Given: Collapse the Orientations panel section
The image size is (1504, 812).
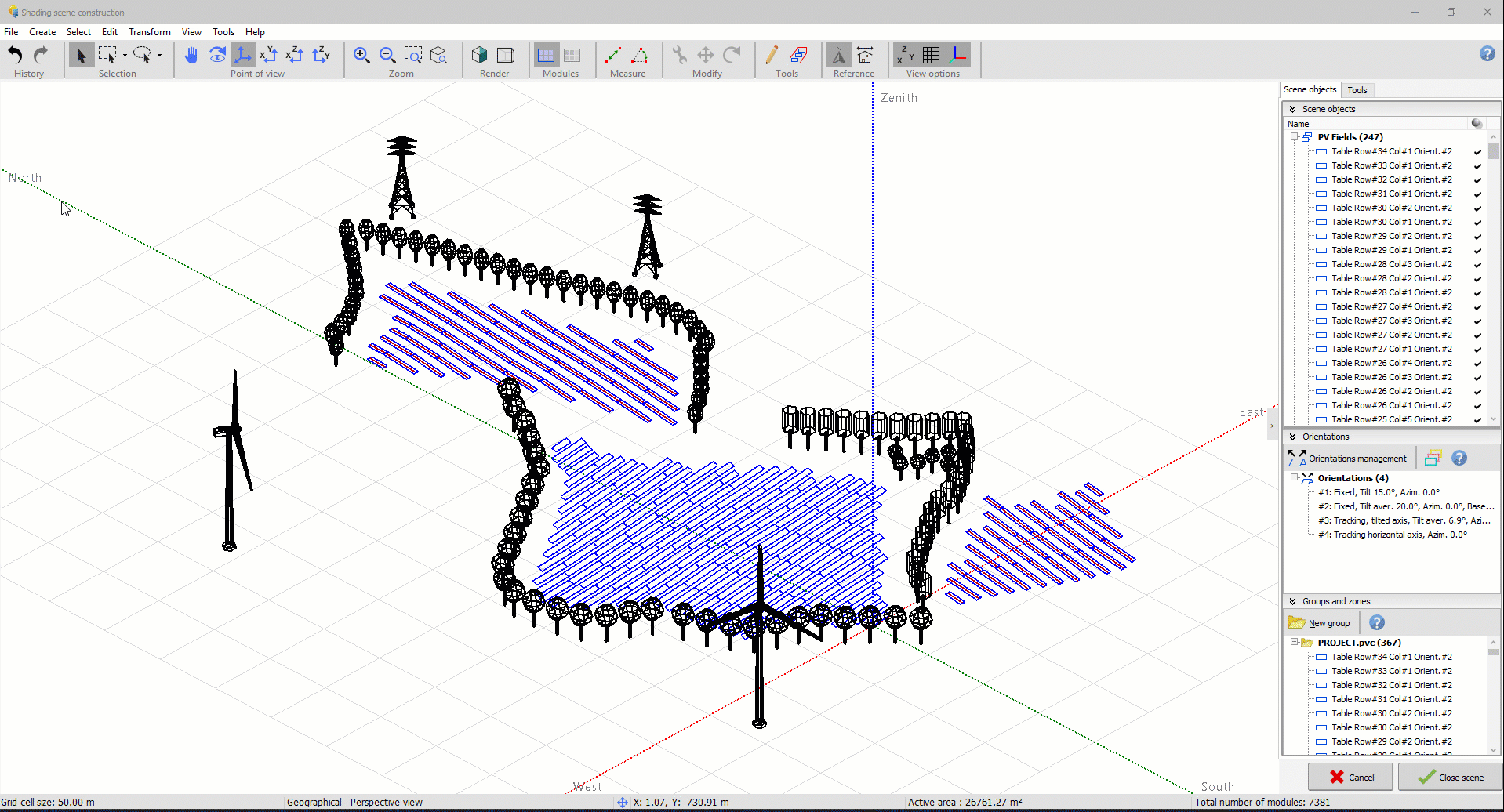Looking at the screenshot, I should pyautogui.click(x=1292, y=437).
